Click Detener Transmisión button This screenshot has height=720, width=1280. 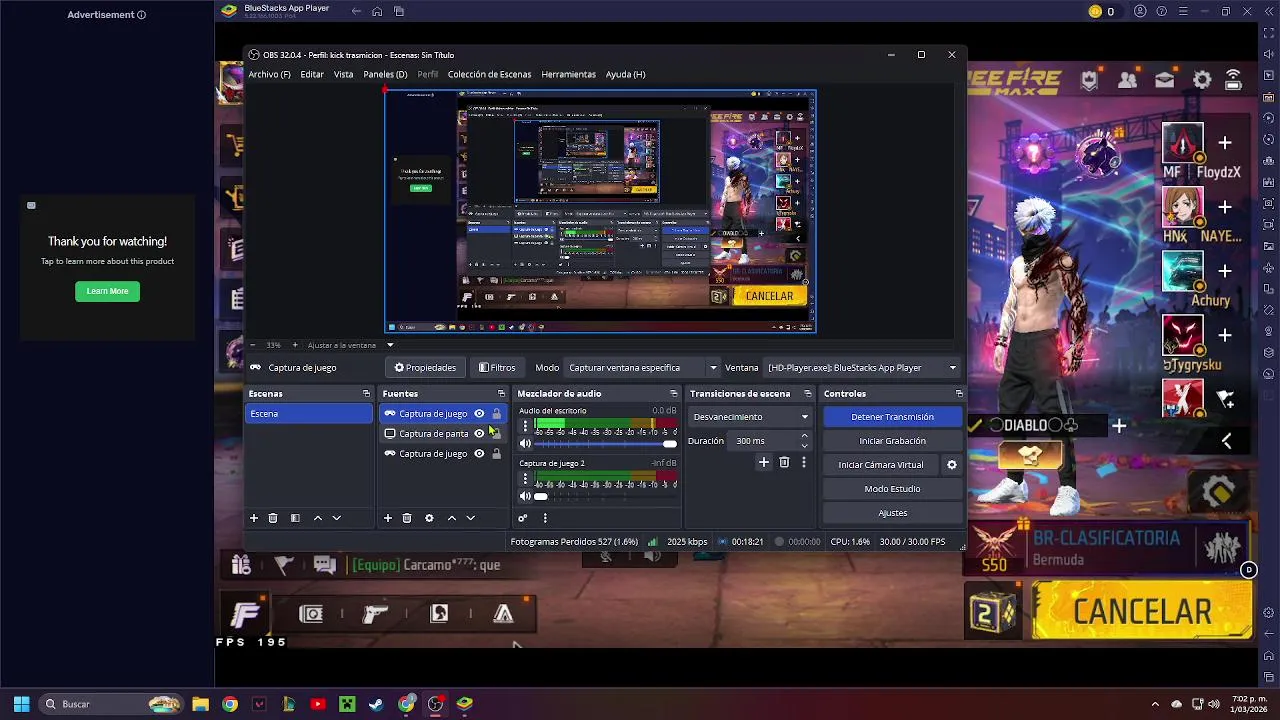892,417
